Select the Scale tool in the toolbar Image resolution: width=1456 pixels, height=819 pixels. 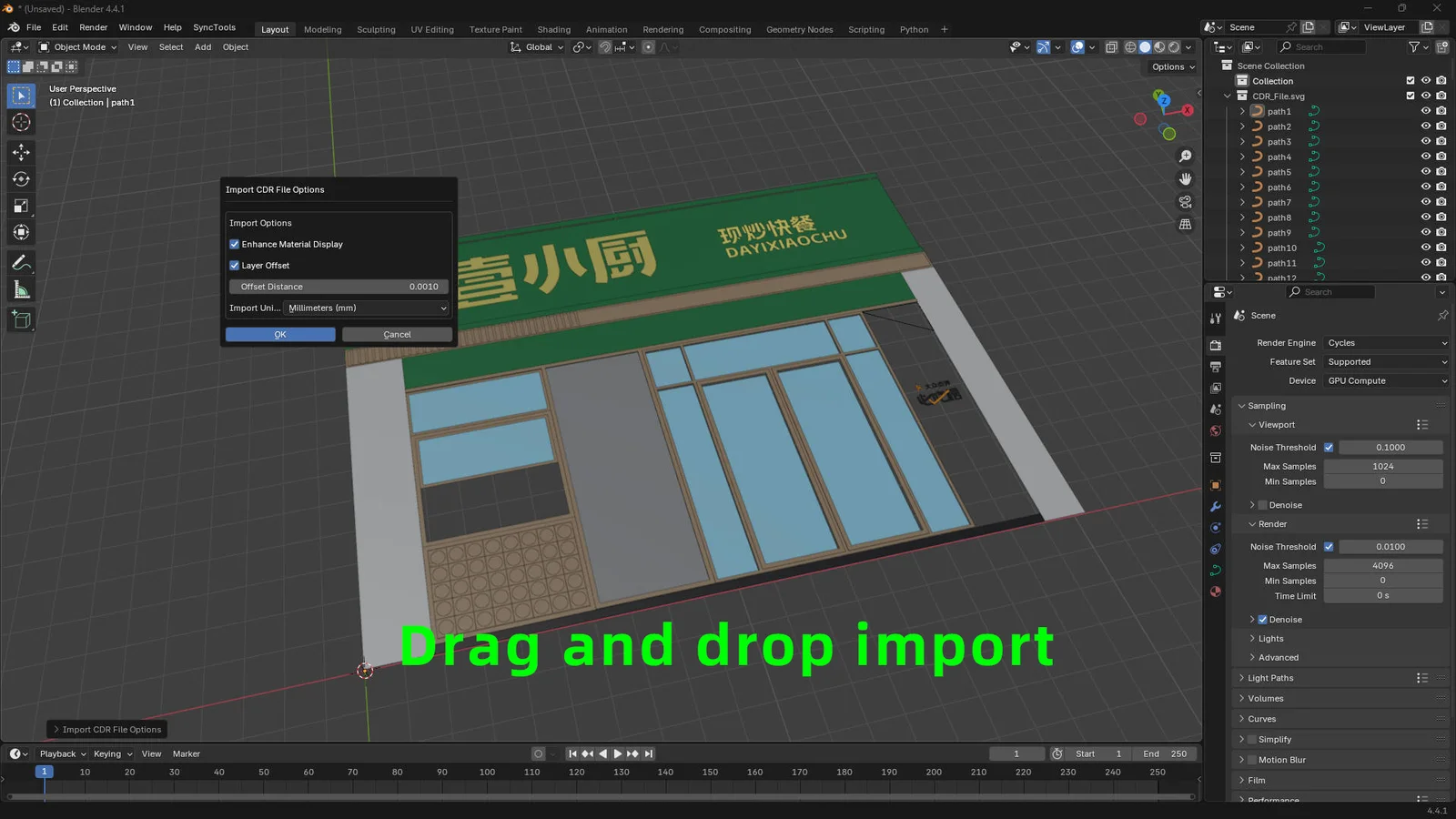click(x=20, y=205)
